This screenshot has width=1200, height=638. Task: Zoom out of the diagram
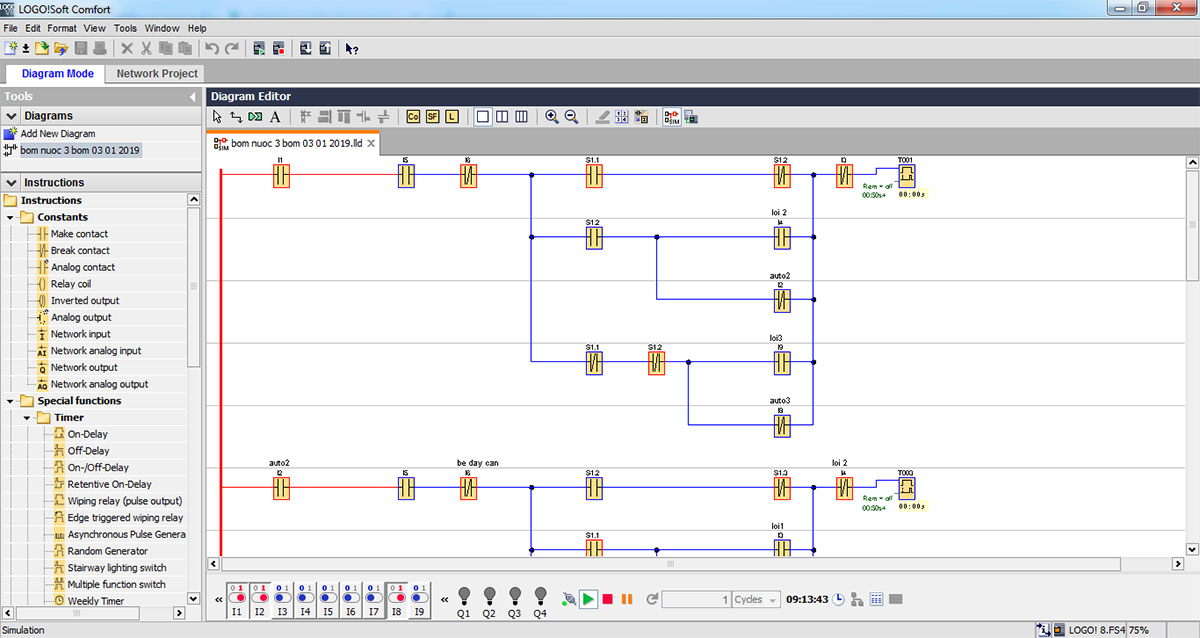tap(571, 117)
